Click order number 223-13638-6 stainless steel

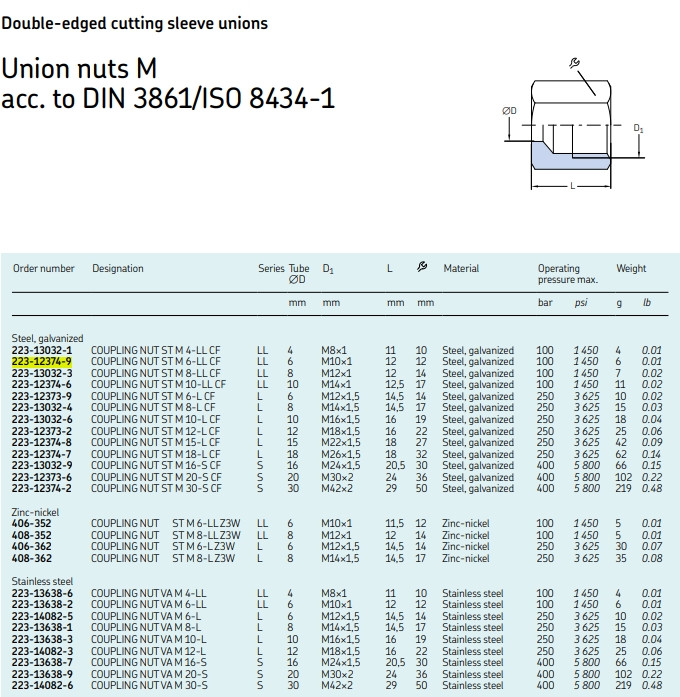click(x=42, y=593)
